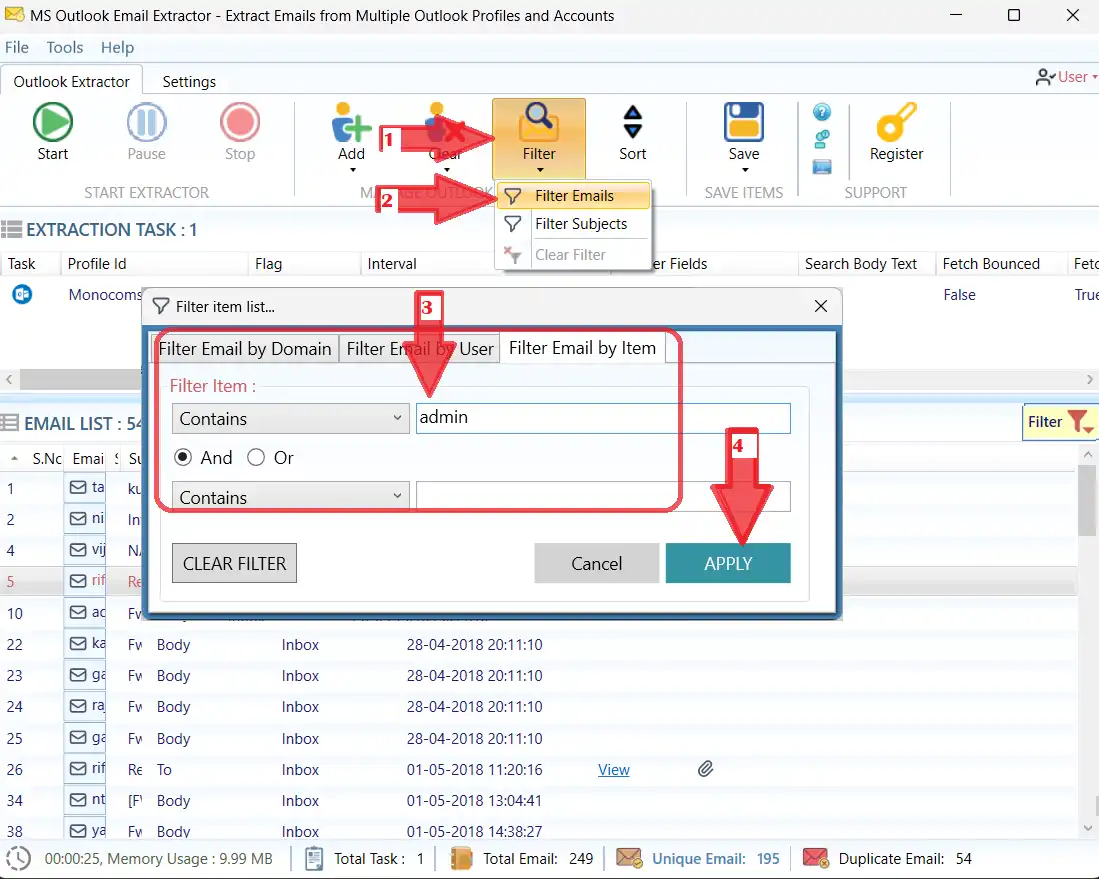Viewport: 1099px width, 879px height.
Task: Click the CLEAR FILTER button
Action: point(234,563)
